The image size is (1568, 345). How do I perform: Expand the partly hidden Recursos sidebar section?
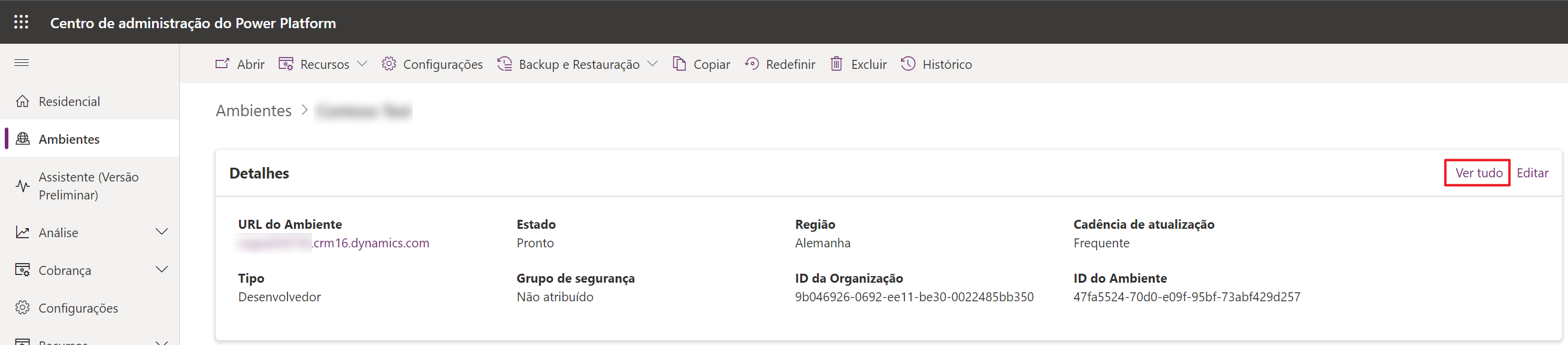(x=162, y=342)
